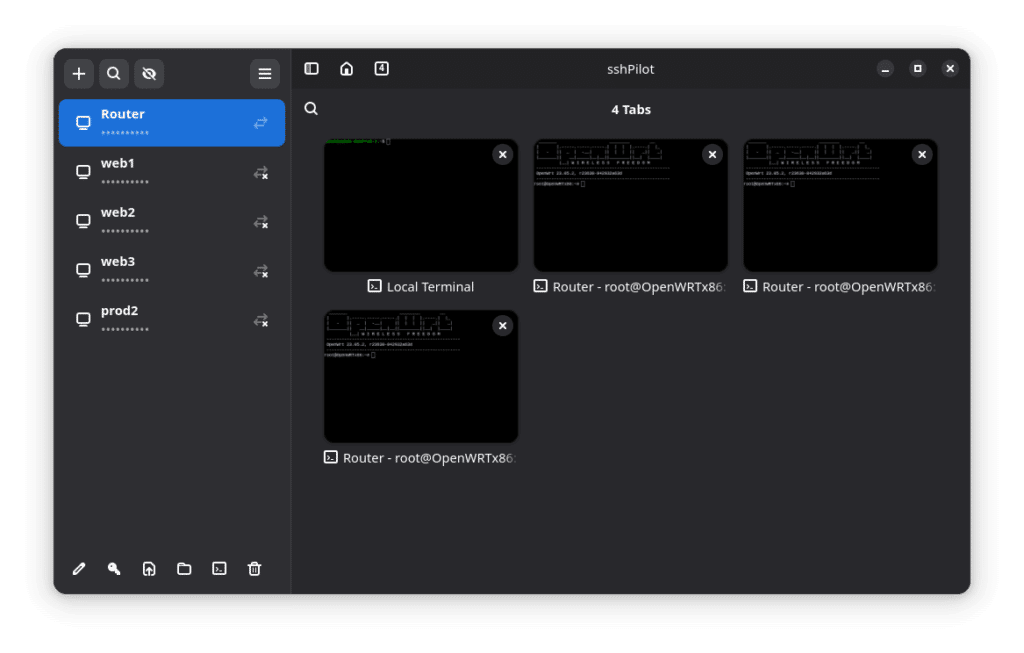
Task: Click the upload file icon in sidebar footer
Action: pyautogui.click(x=149, y=569)
